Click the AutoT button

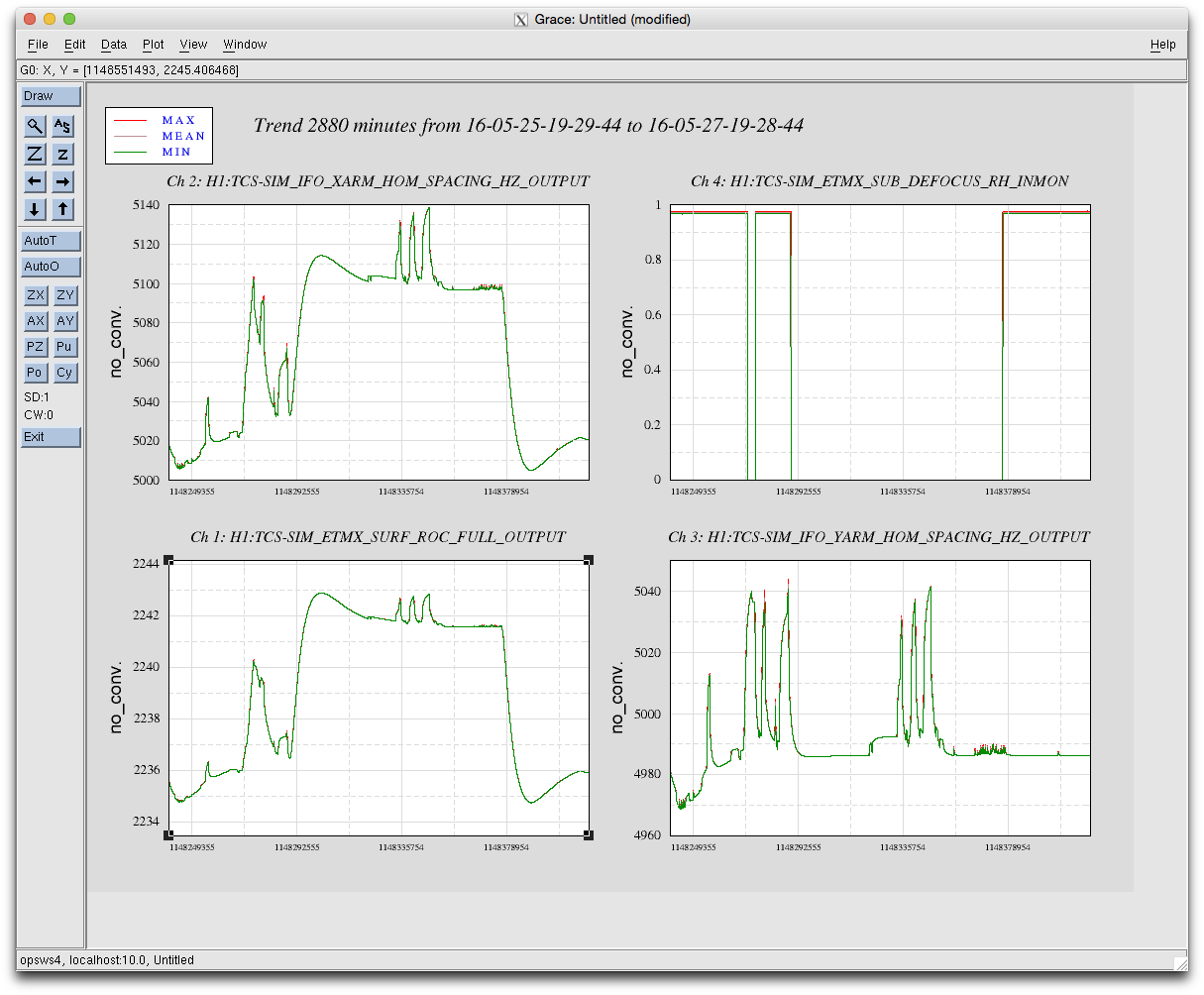[x=51, y=241]
